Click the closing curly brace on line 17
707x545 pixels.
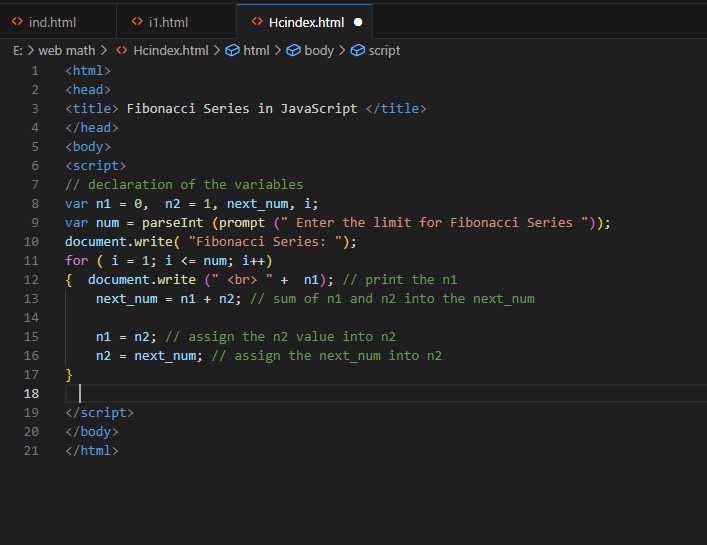[69, 375]
